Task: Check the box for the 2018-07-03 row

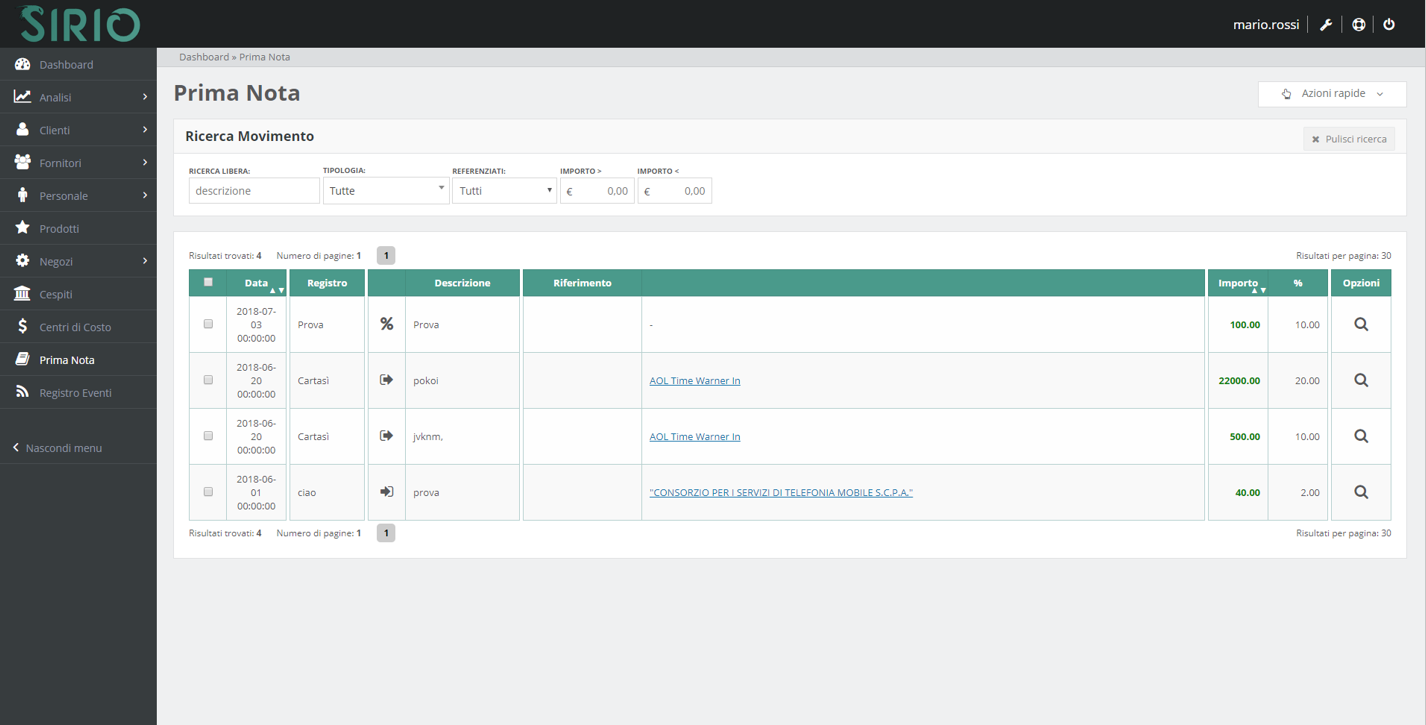Action: coord(208,325)
